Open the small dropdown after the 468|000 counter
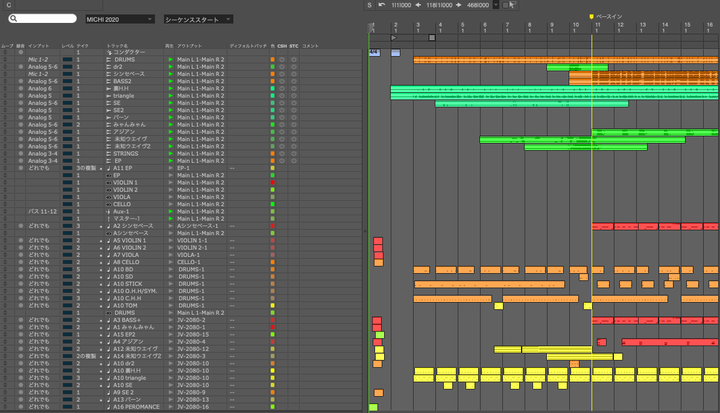 [x=493, y=5]
